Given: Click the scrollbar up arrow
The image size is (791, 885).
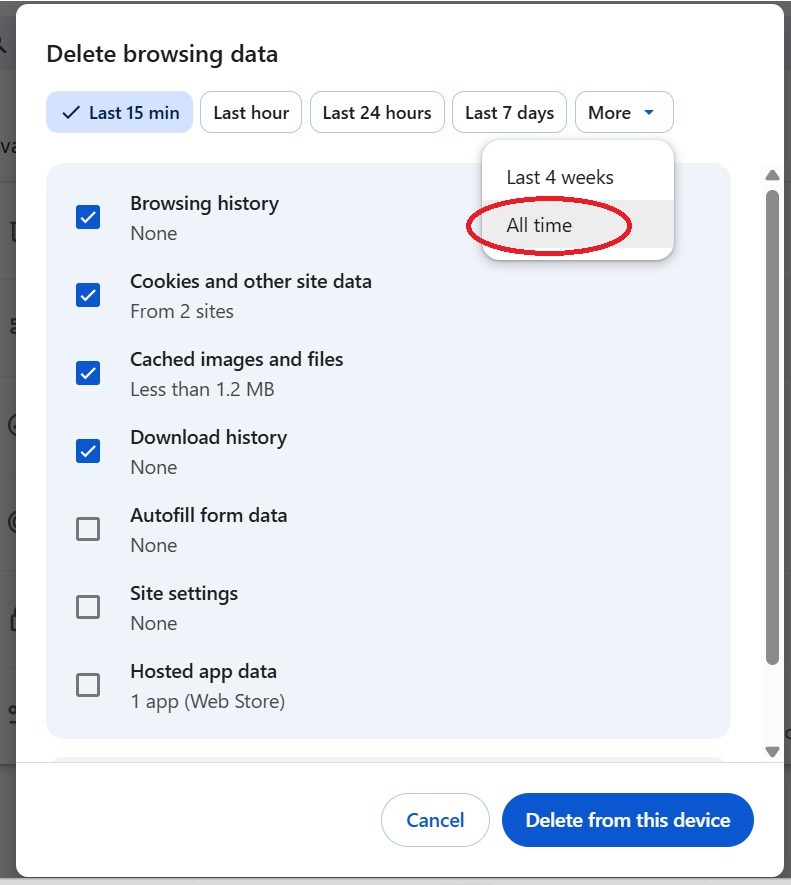Looking at the screenshot, I should (x=772, y=175).
